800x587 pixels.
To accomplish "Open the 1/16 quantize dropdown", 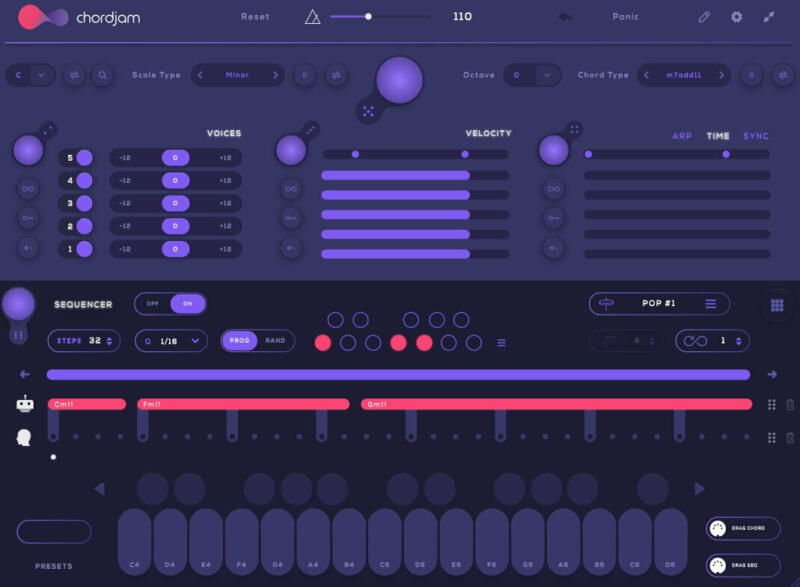I will pos(171,341).
